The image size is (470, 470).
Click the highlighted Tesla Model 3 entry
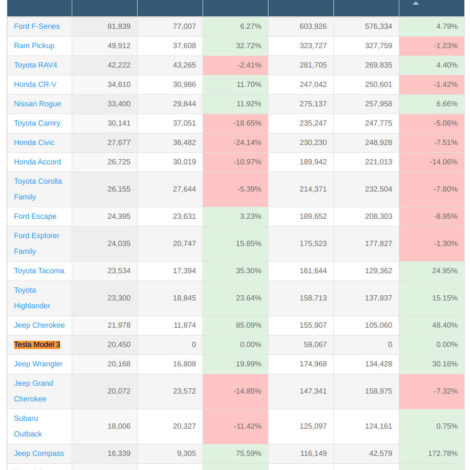click(x=37, y=345)
